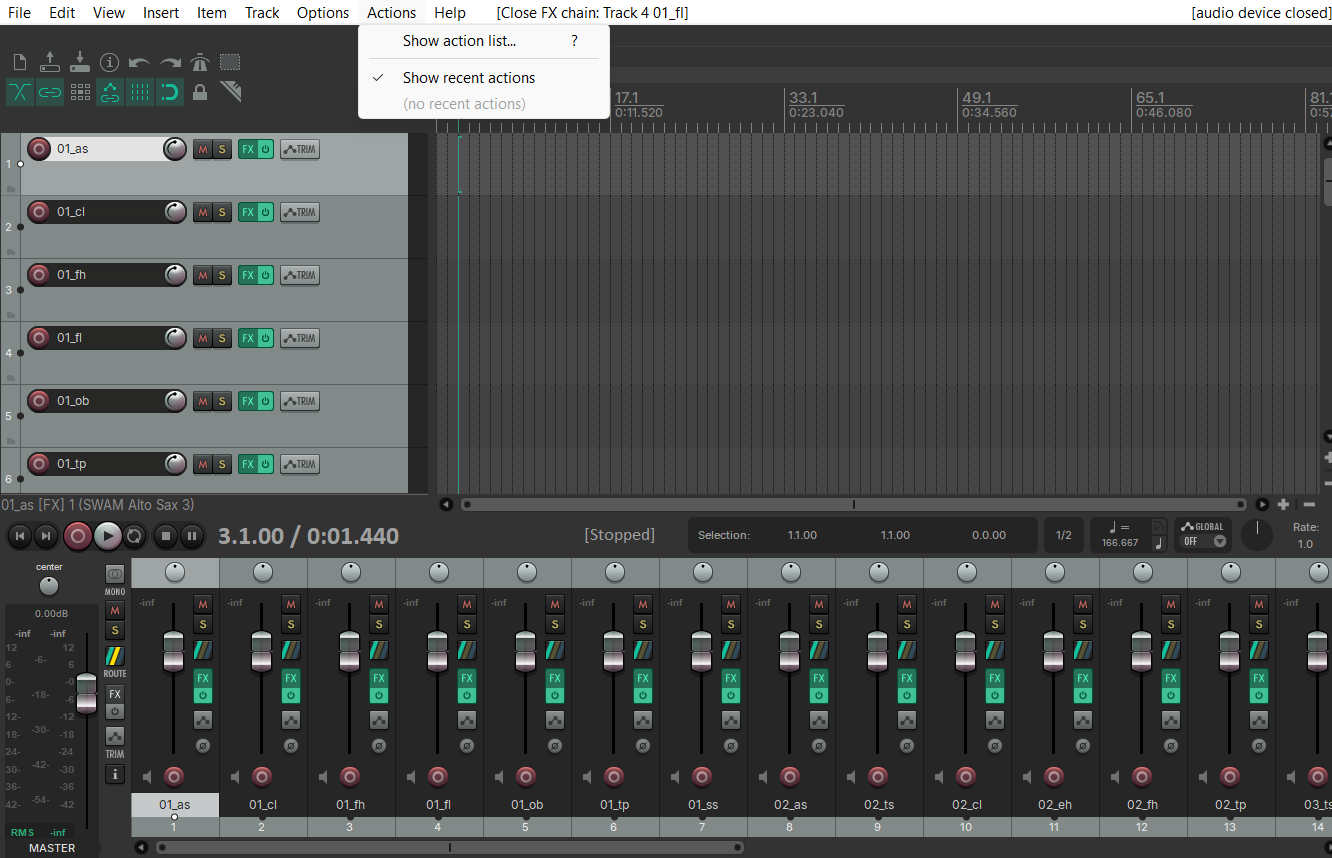Click the Redo arrow icon
This screenshot has width=1332, height=858.
(170, 62)
